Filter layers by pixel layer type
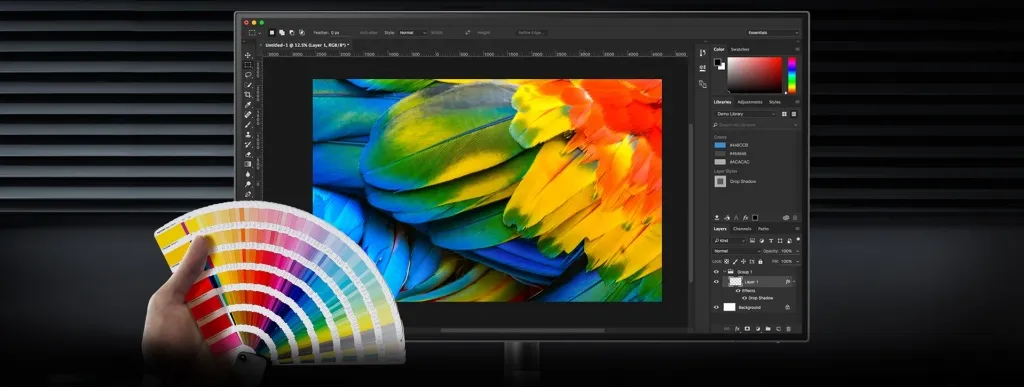The width and height of the screenshot is (1024, 387). click(752, 241)
